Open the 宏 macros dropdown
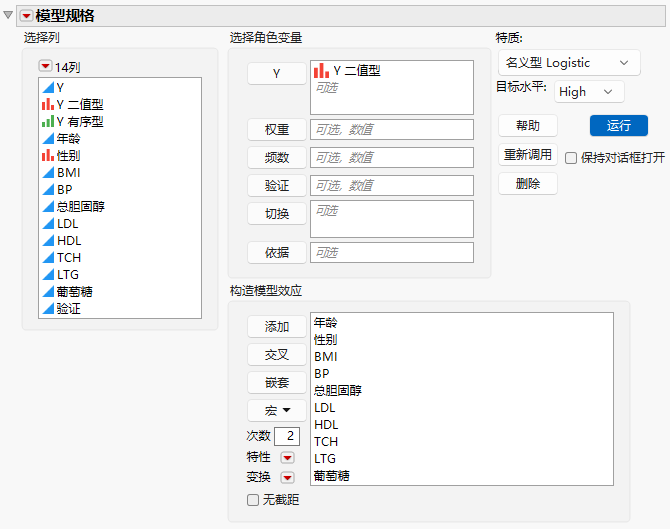This screenshot has height=529, width=670. pyautogui.click(x=276, y=411)
